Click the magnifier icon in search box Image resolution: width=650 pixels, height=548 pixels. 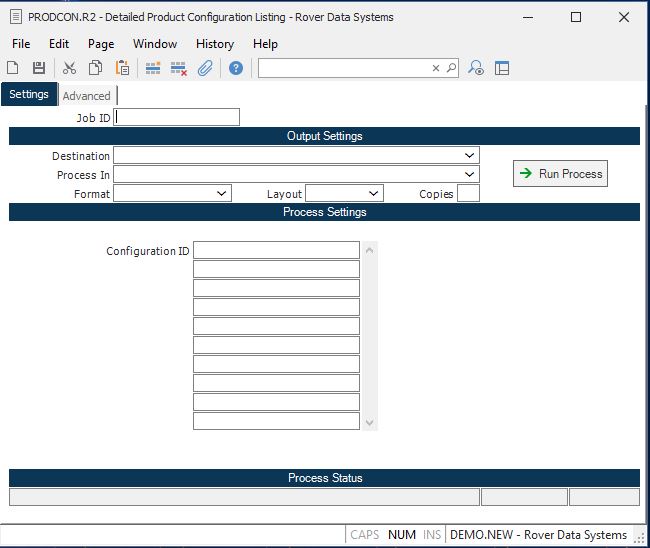[451, 68]
